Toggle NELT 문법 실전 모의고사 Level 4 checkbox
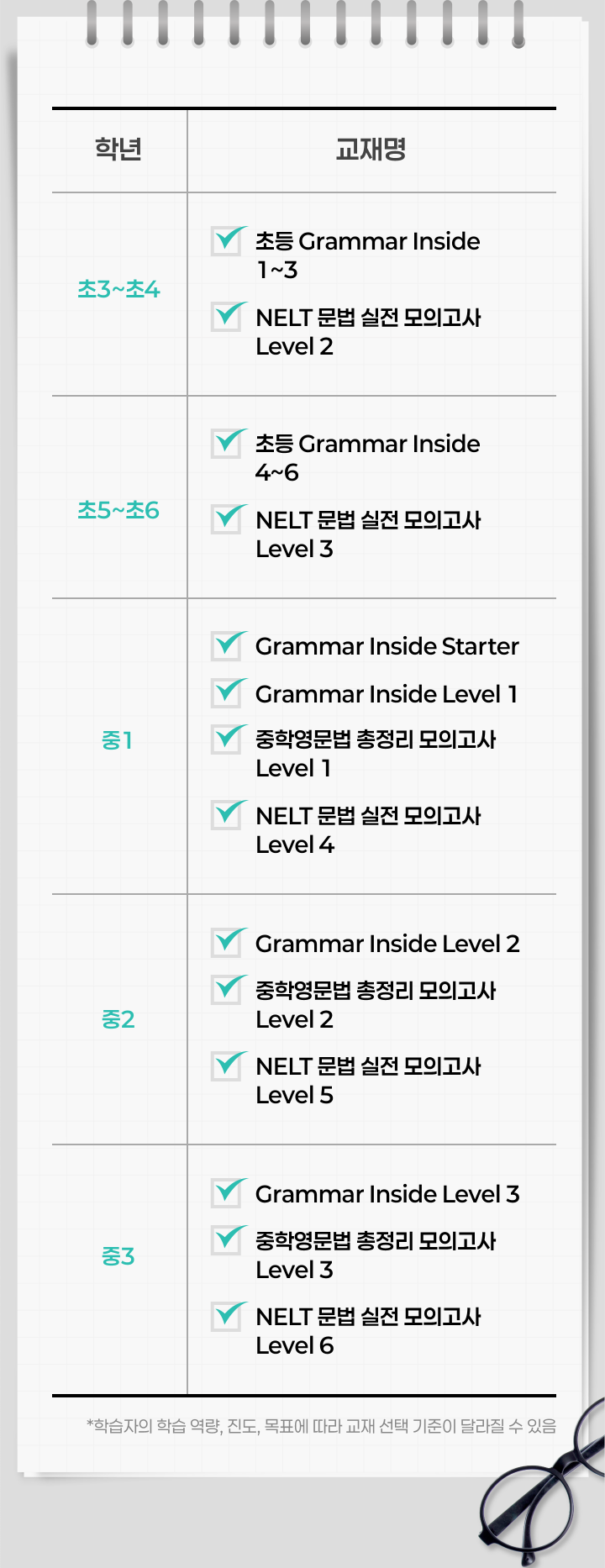 227,815
